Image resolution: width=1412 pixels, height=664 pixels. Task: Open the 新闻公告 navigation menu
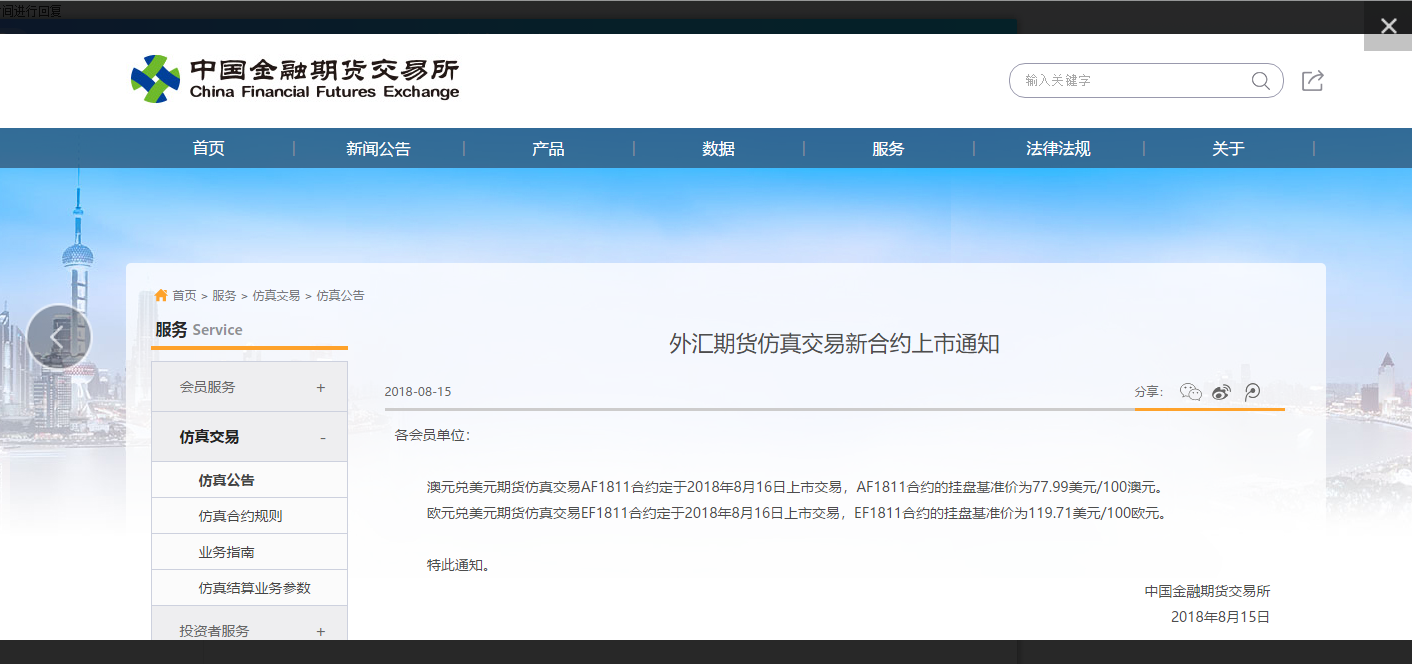coord(378,149)
